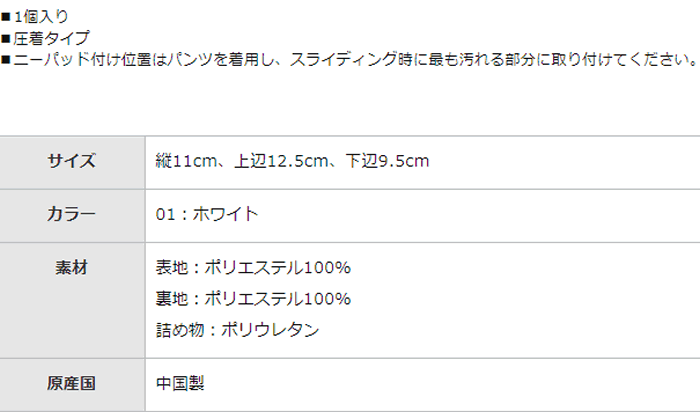Select the サイズ header cell
This screenshot has height=412, width=700.
point(71,161)
